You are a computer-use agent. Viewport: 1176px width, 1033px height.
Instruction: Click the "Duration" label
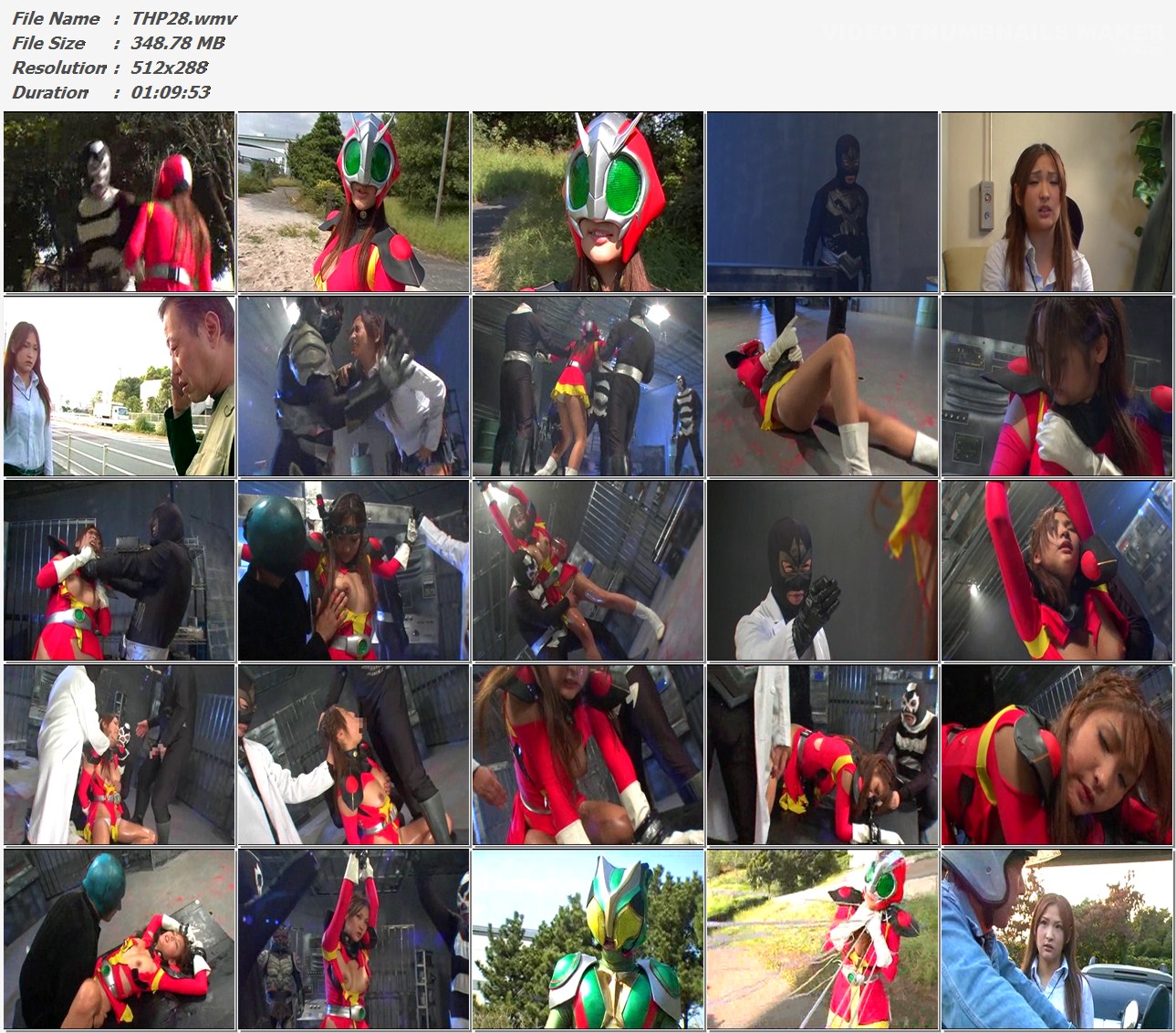[x=50, y=92]
